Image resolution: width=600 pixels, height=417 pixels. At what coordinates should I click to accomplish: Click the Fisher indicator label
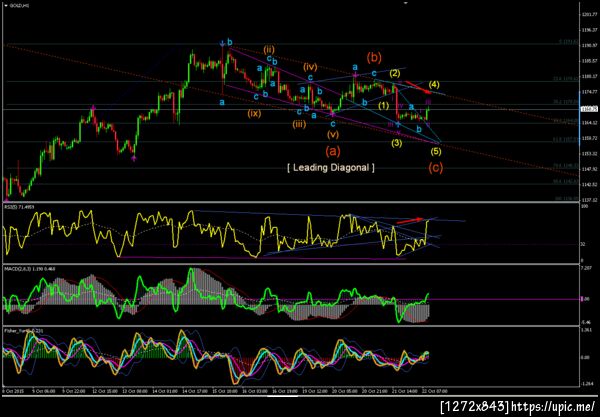pos(25,330)
